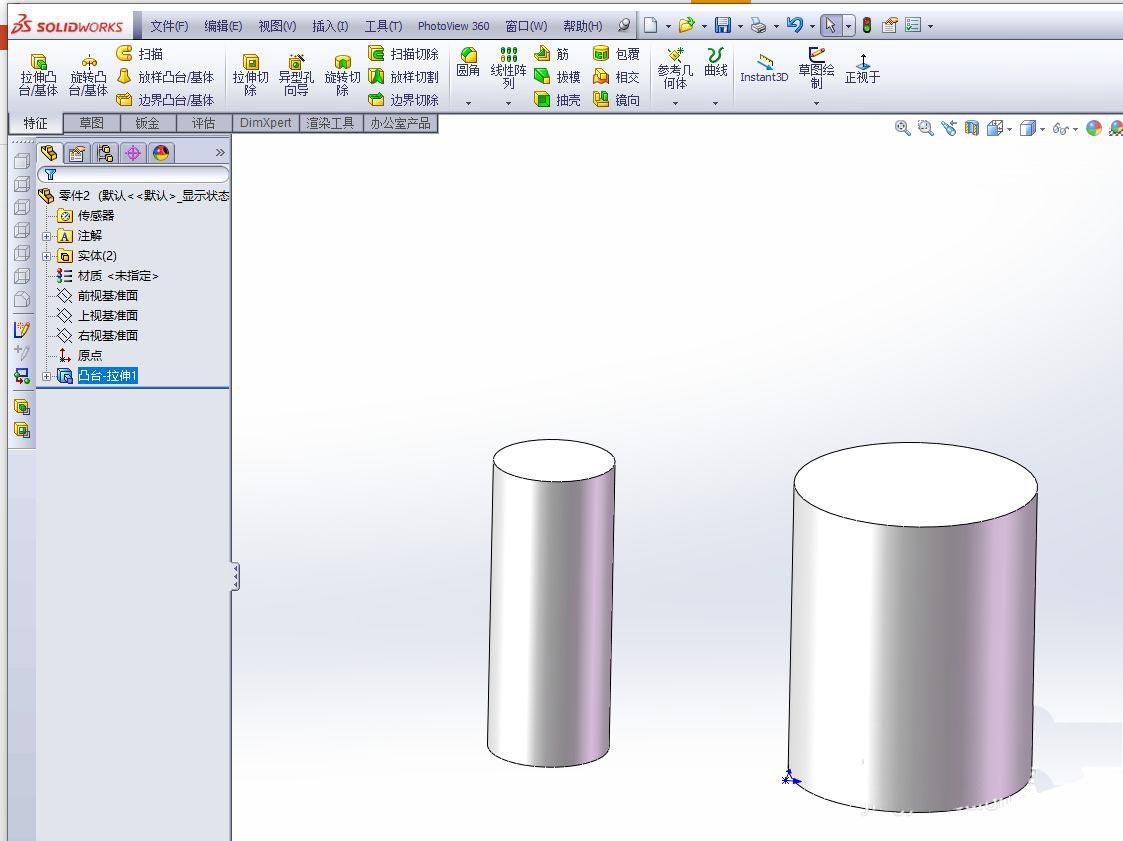1123x841 pixels.
Task: Select the 线性阵列 linear pattern tool
Action: click(x=509, y=67)
